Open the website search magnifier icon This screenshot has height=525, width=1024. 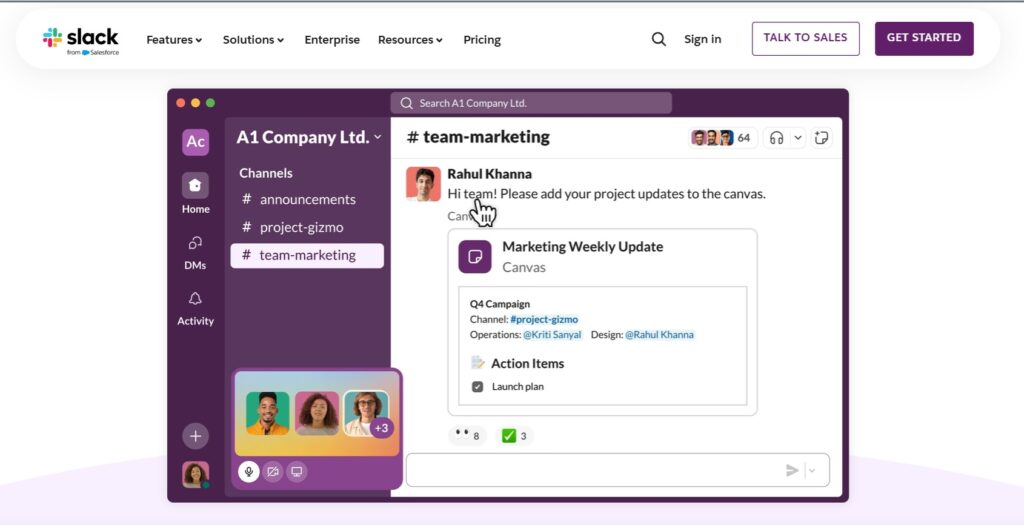tap(659, 39)
